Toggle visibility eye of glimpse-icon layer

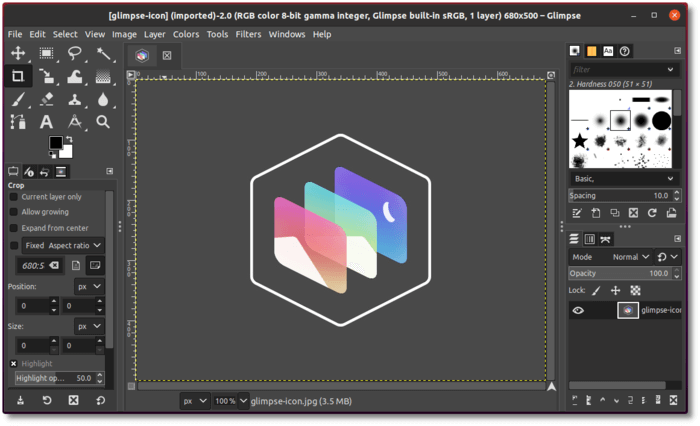point(578,310)
